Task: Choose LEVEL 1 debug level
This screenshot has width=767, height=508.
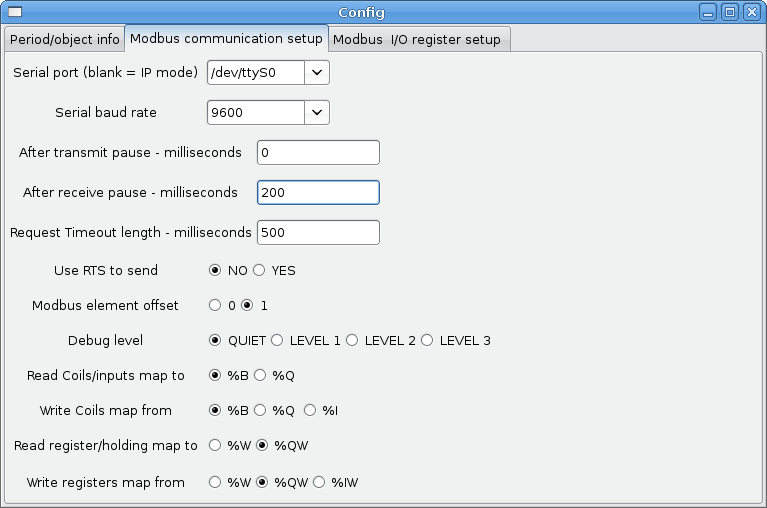Action: (277, 340)
